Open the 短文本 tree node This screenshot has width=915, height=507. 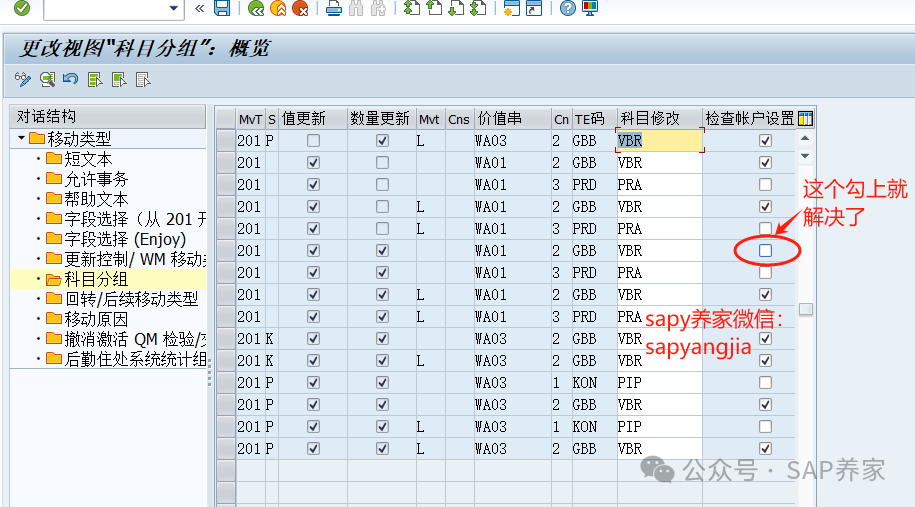point(88,159)
